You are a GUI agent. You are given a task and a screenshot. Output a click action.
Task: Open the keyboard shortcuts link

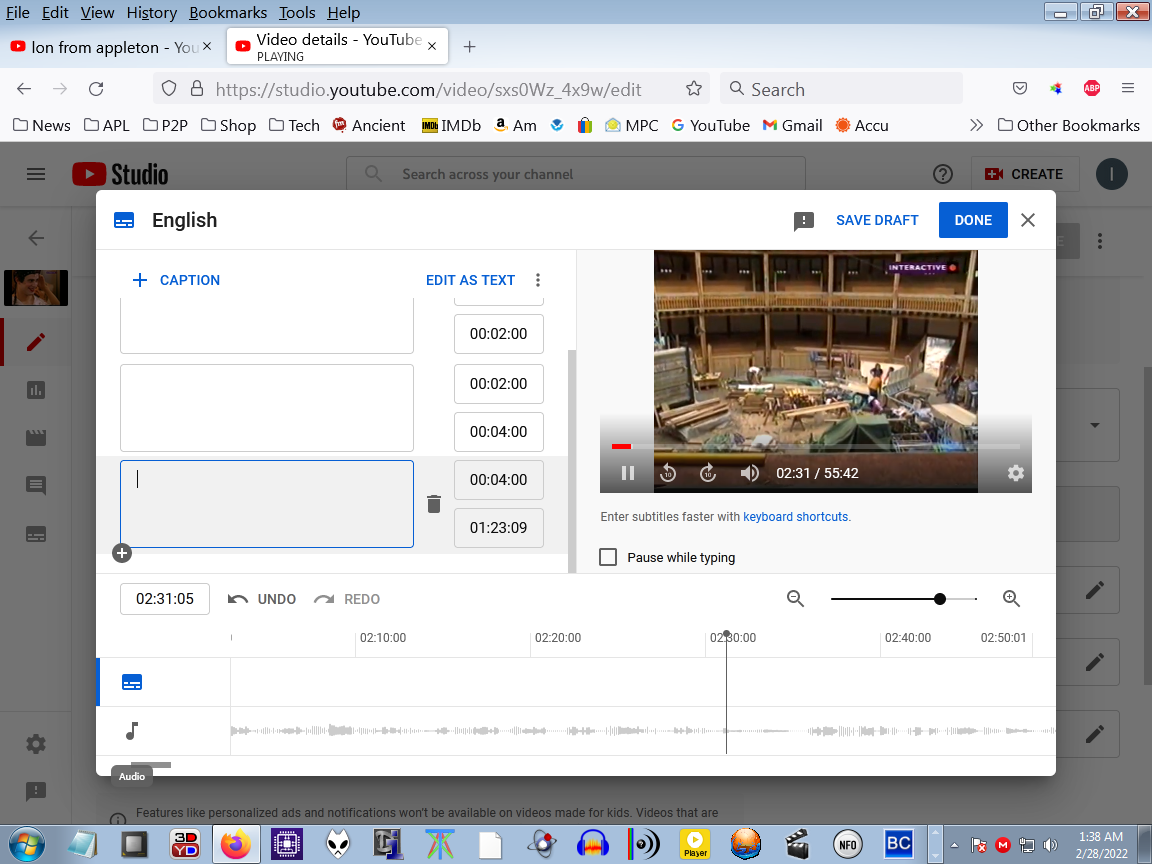796,516
